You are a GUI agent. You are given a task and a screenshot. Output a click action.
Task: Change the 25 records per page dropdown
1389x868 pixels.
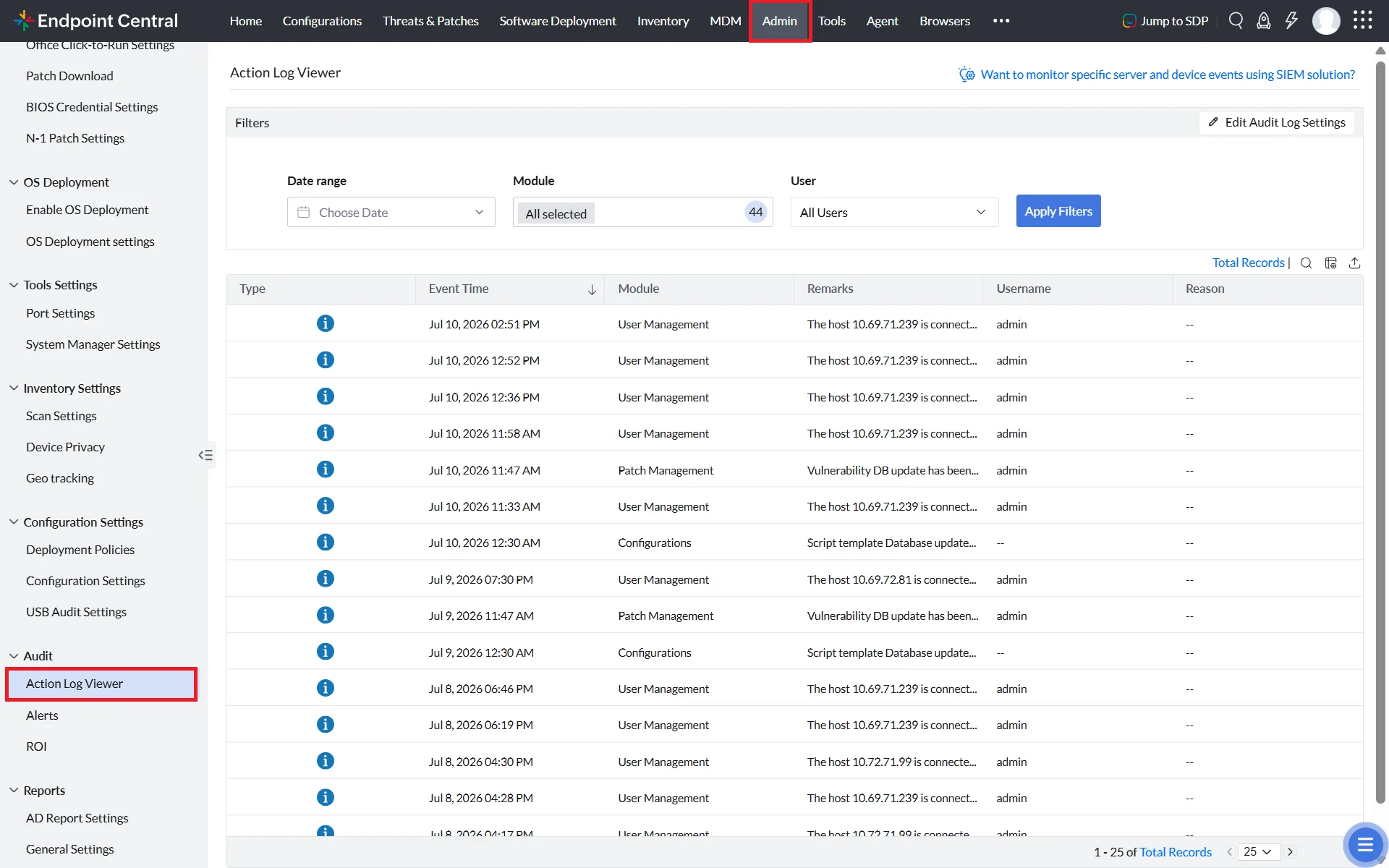(1259, 852)
